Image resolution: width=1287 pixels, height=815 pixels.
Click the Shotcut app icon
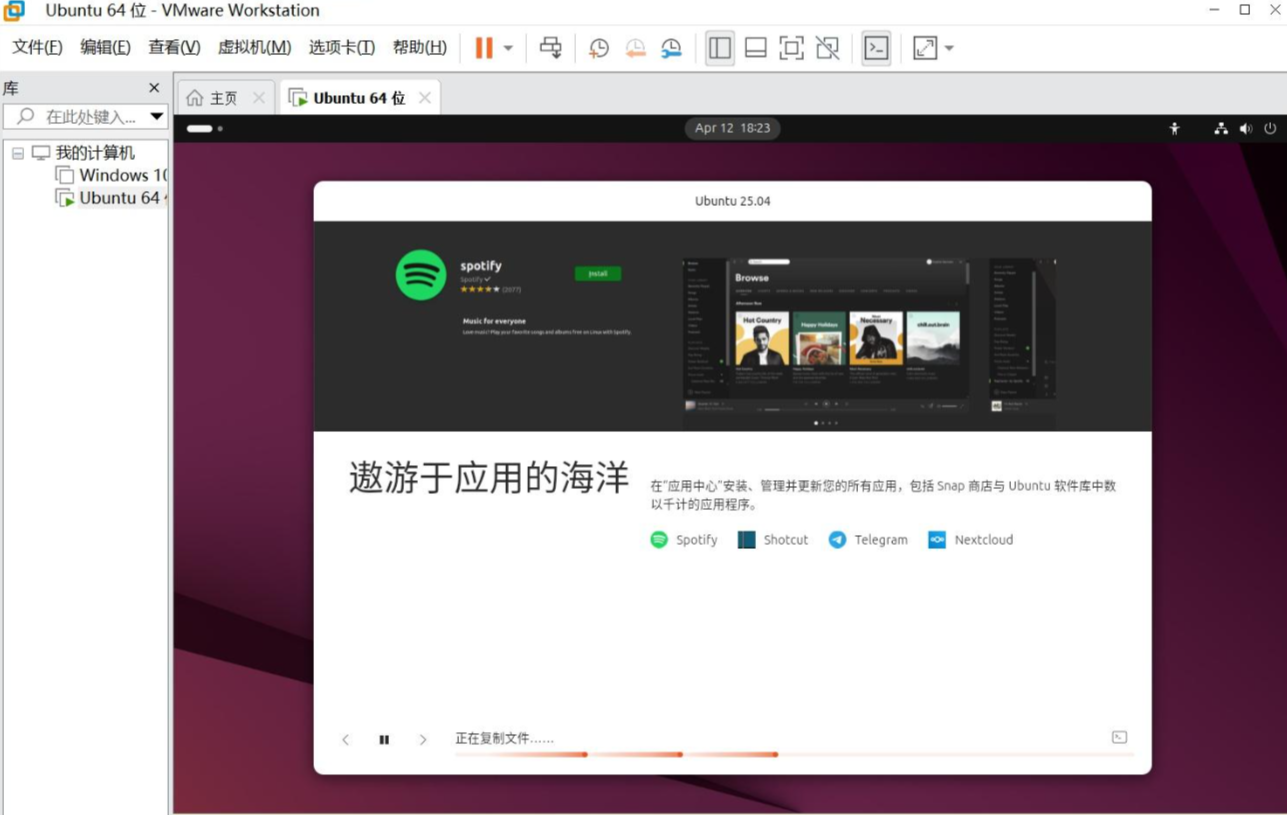[746, 540]
